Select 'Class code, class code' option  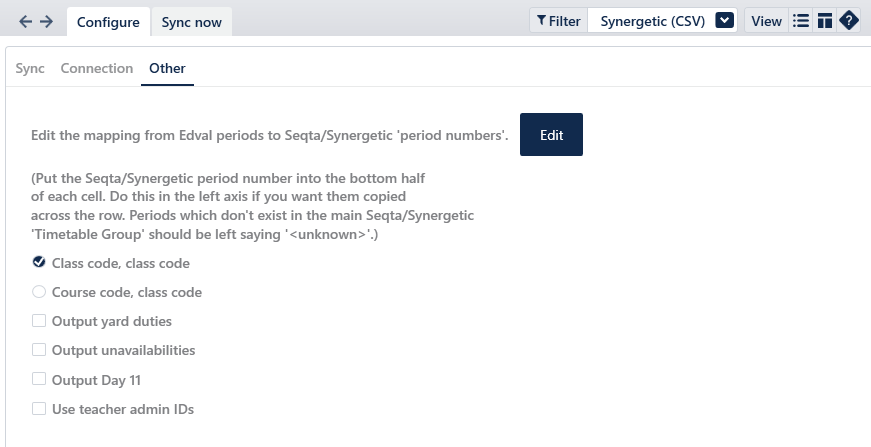(39, 263)
